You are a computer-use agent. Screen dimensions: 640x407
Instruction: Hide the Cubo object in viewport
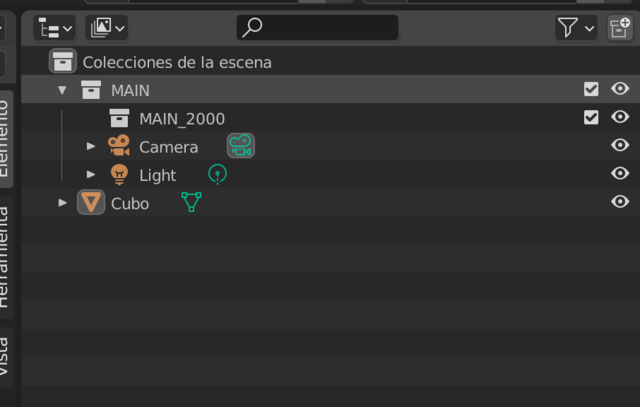pos(620,202)
